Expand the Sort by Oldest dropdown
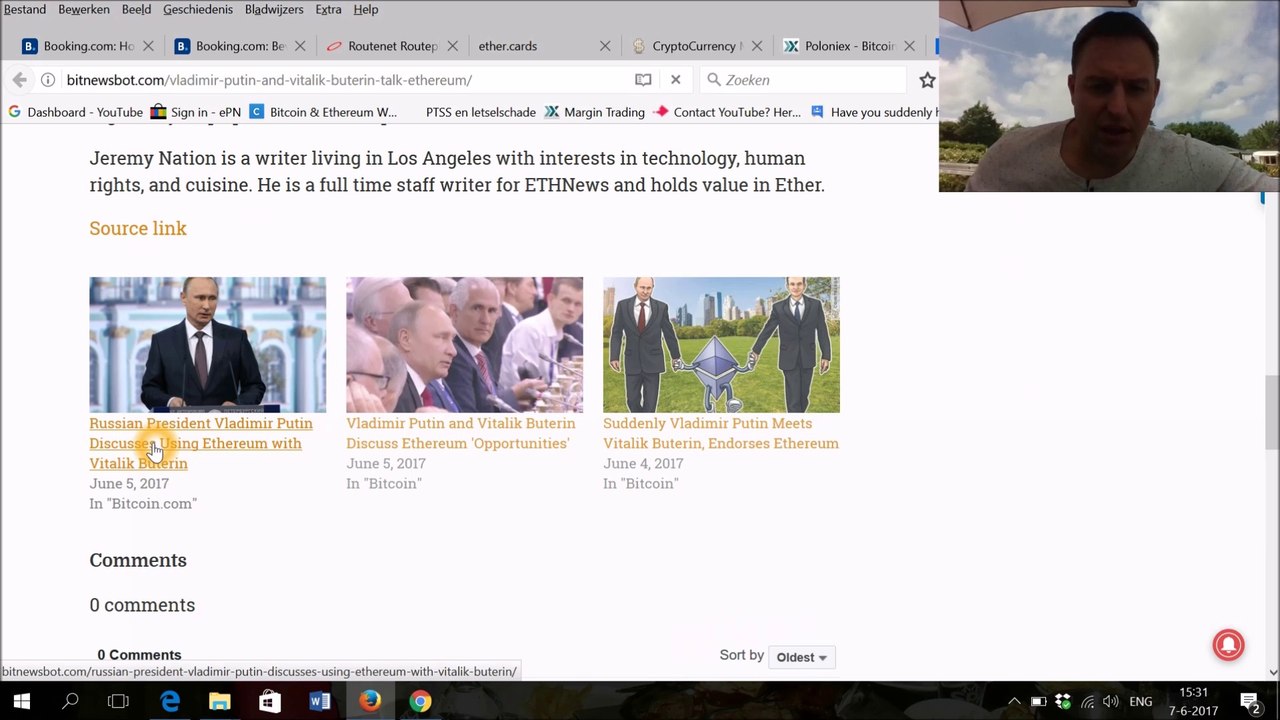The height and width of the screenshot is (720, 1280). [802, 657]
